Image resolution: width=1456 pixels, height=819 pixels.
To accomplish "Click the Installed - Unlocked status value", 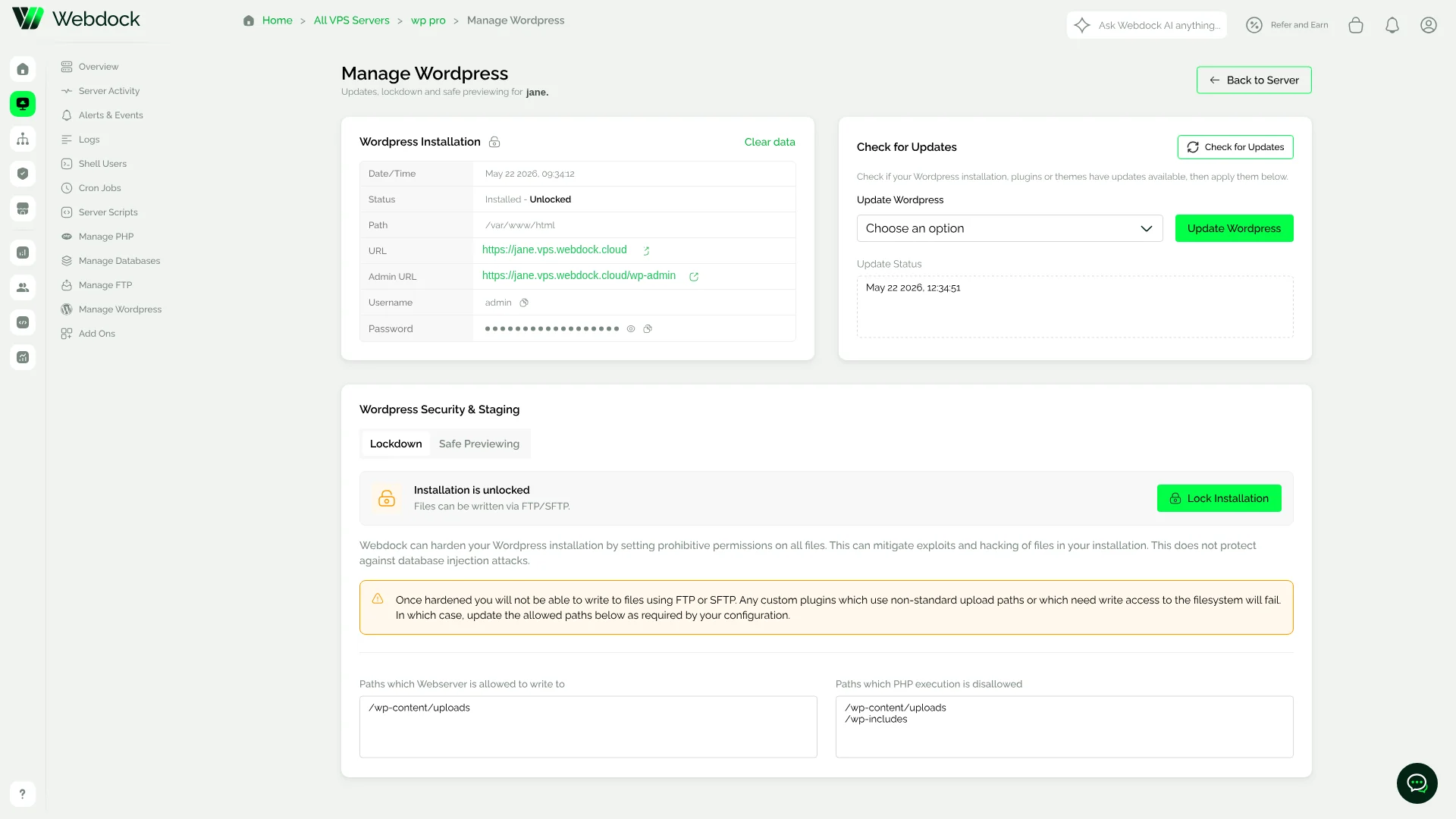I will coord(528,199).
